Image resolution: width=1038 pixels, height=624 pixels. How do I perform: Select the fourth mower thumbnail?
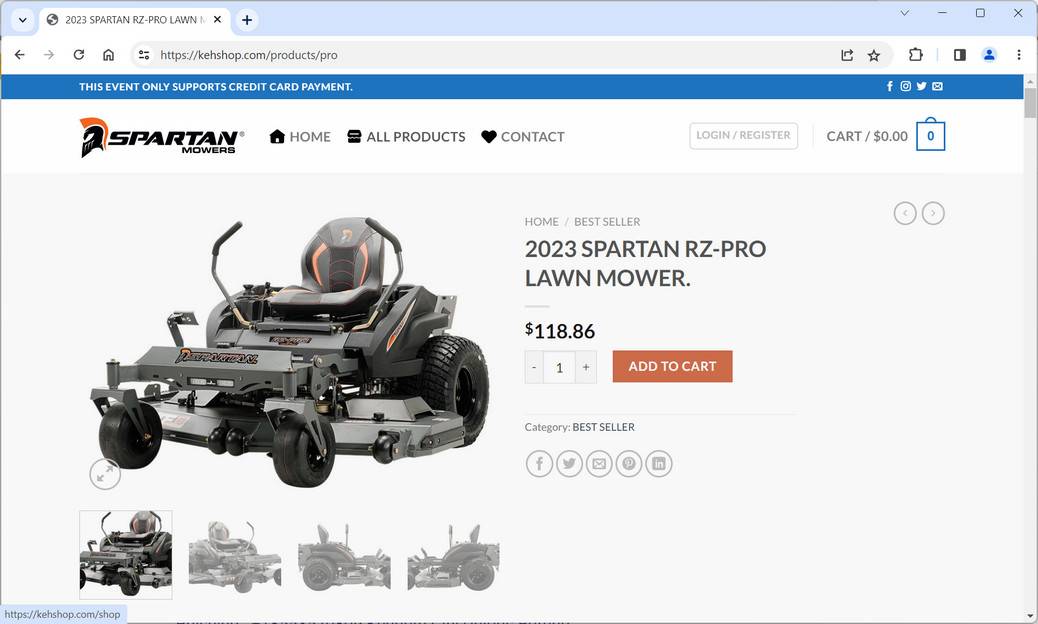453,555
